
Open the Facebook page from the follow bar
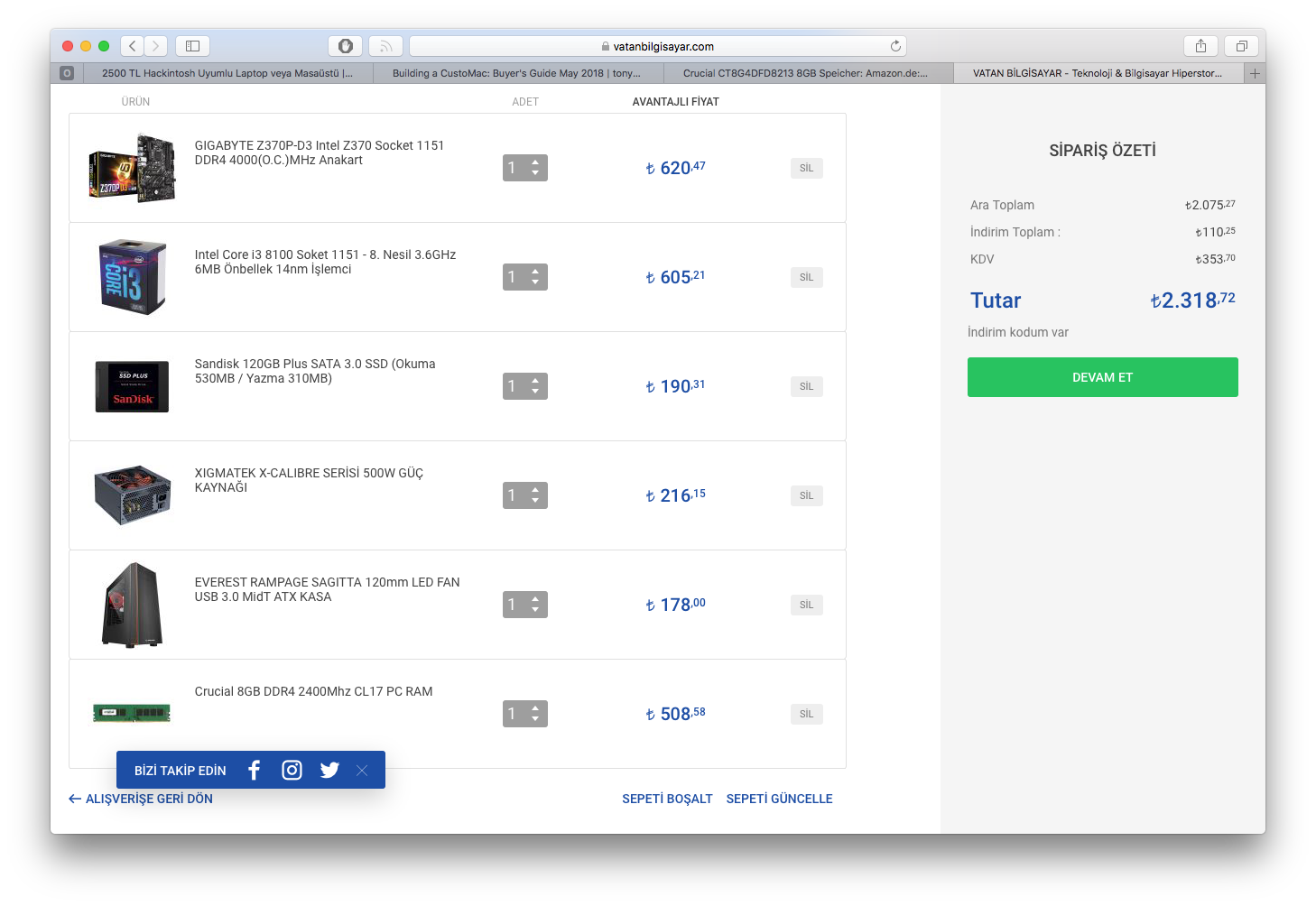point(254,770)
